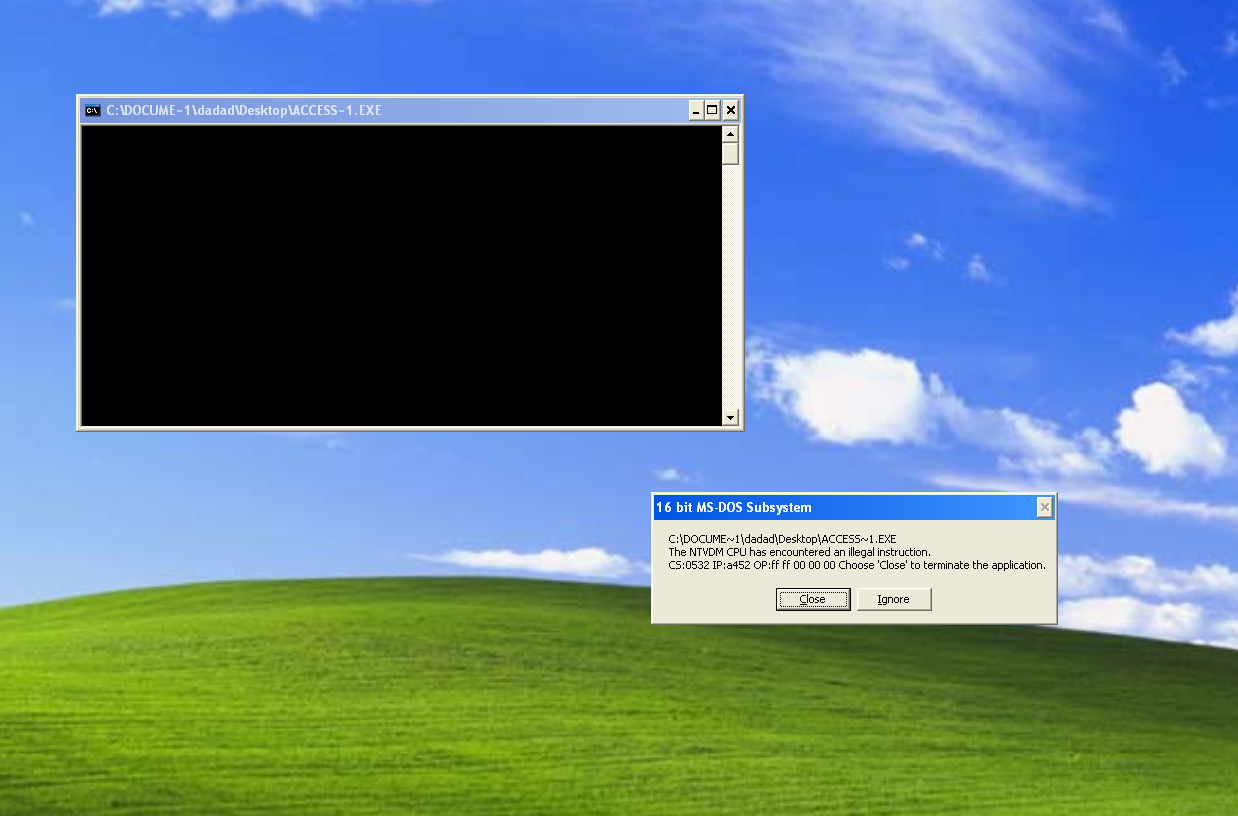This screenshot has width=1238, height=816.
Task: Close the ACCESS~1.EXE console window
Action: click(731, 110)
